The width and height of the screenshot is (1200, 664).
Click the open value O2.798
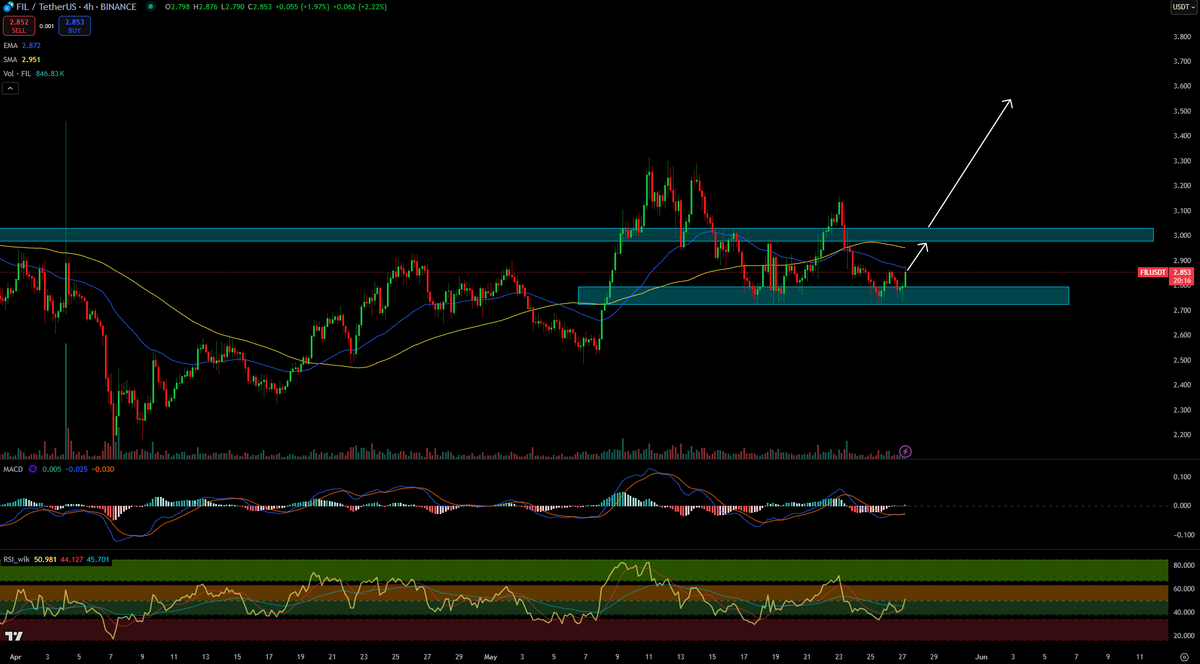tap(176, 7)
